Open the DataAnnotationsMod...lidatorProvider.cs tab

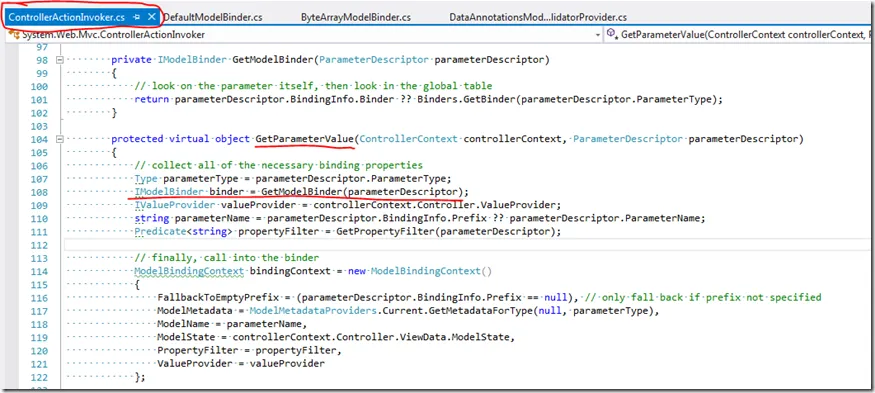[538, 17]
